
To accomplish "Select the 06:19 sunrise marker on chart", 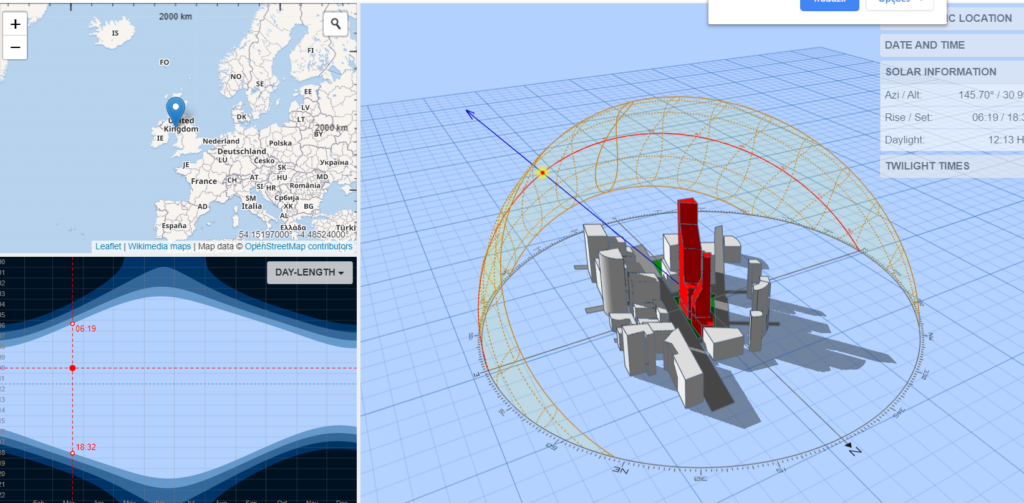I will tap(72, 323).
